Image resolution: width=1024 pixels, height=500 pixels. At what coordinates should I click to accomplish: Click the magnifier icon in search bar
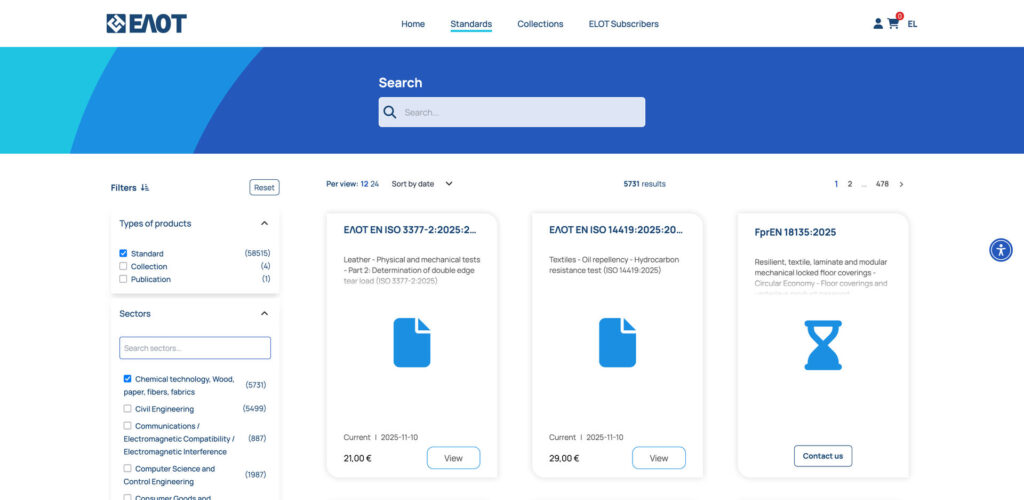click(390, 112)
